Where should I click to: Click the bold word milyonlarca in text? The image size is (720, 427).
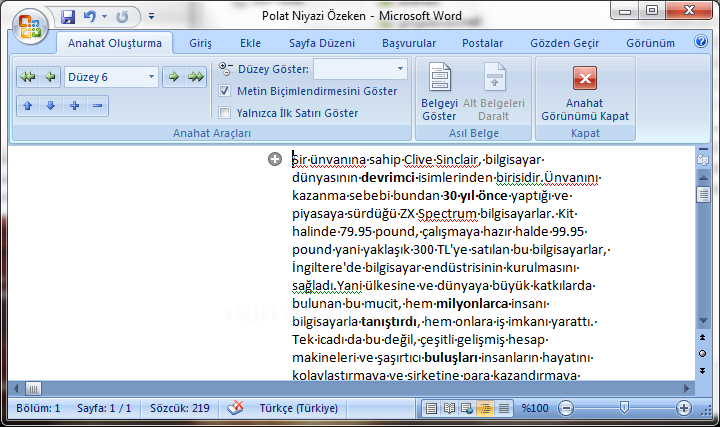tap(472, 303)
